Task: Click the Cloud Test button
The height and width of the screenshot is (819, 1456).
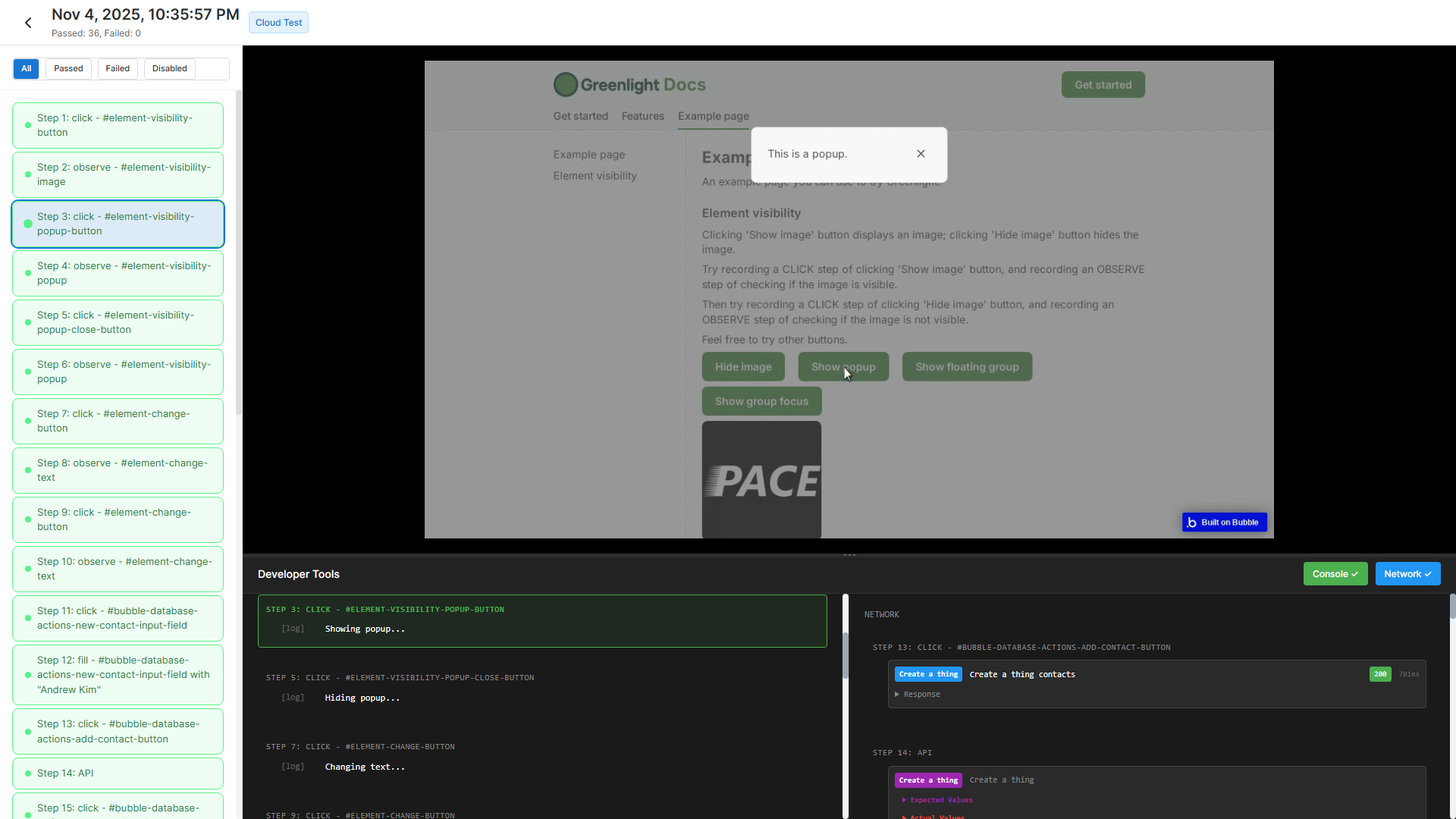Action: coord(278,23)
